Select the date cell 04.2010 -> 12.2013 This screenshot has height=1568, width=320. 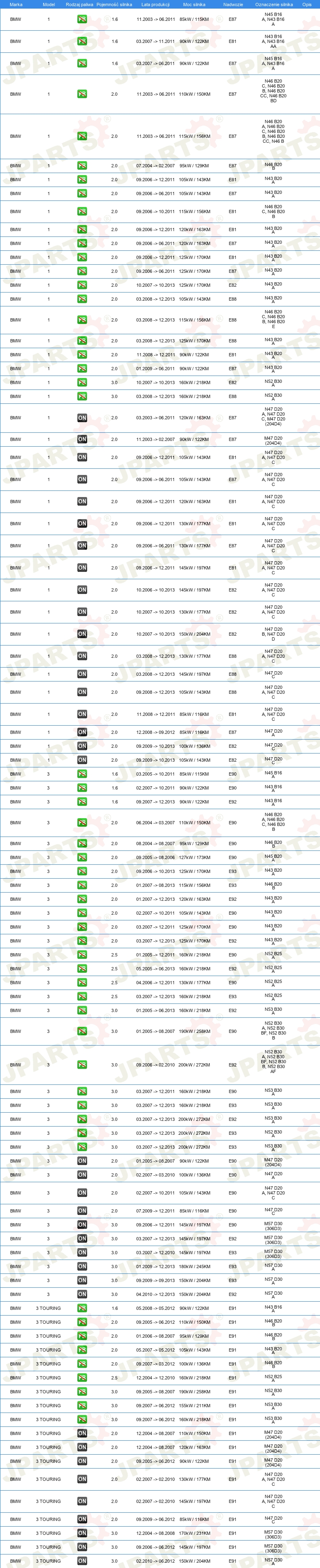tap(155, 1294)
